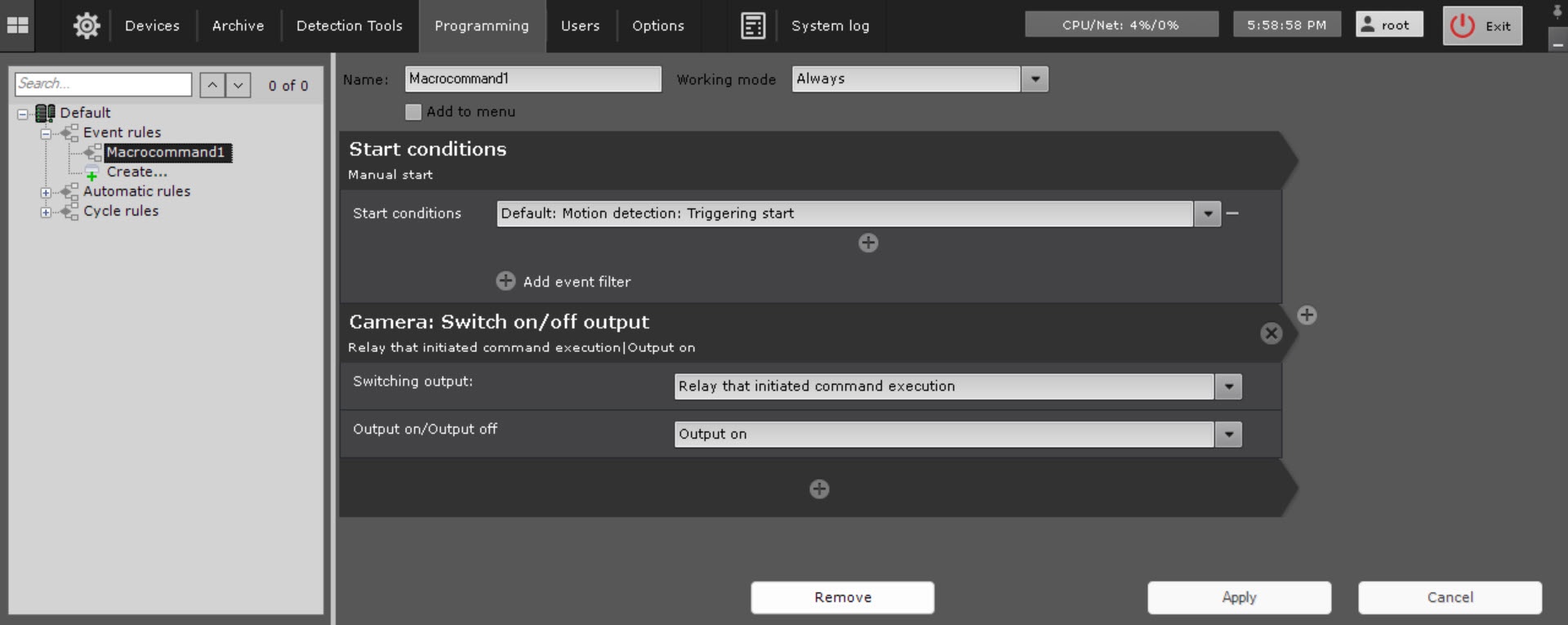The height and width of the screenshot is (625, 1568).
Task: Open the layouts grid icon
Action: click(x=17, y=25)
